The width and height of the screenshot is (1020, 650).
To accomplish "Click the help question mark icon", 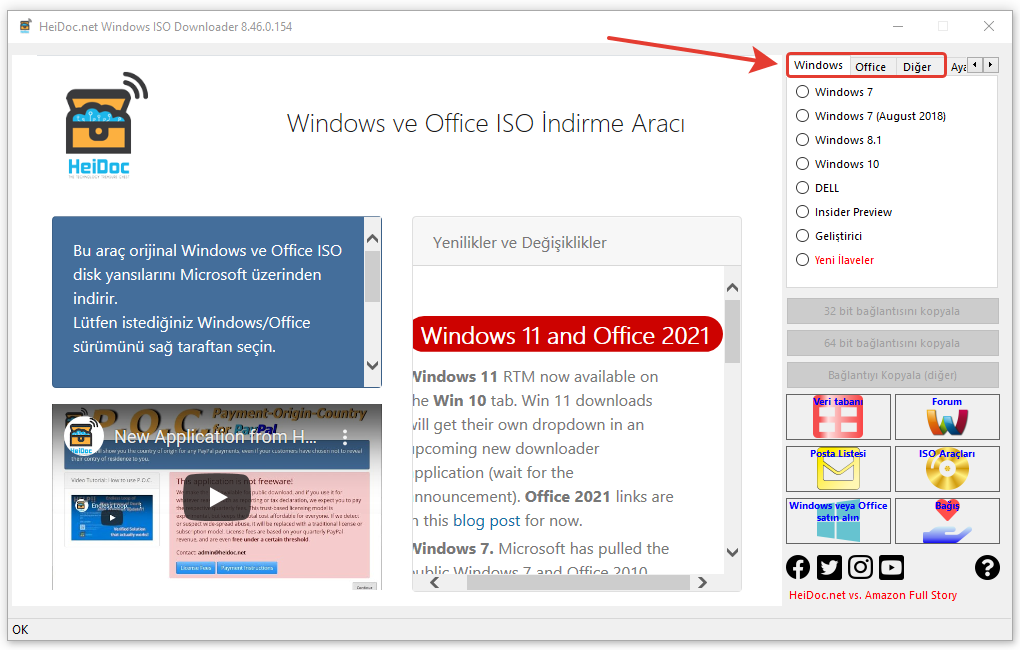I will 987,568.
